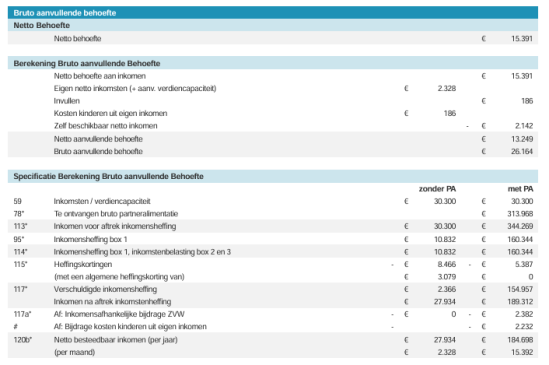Click the 'Inkomensheffing box 1' row label

pos(90,239)
